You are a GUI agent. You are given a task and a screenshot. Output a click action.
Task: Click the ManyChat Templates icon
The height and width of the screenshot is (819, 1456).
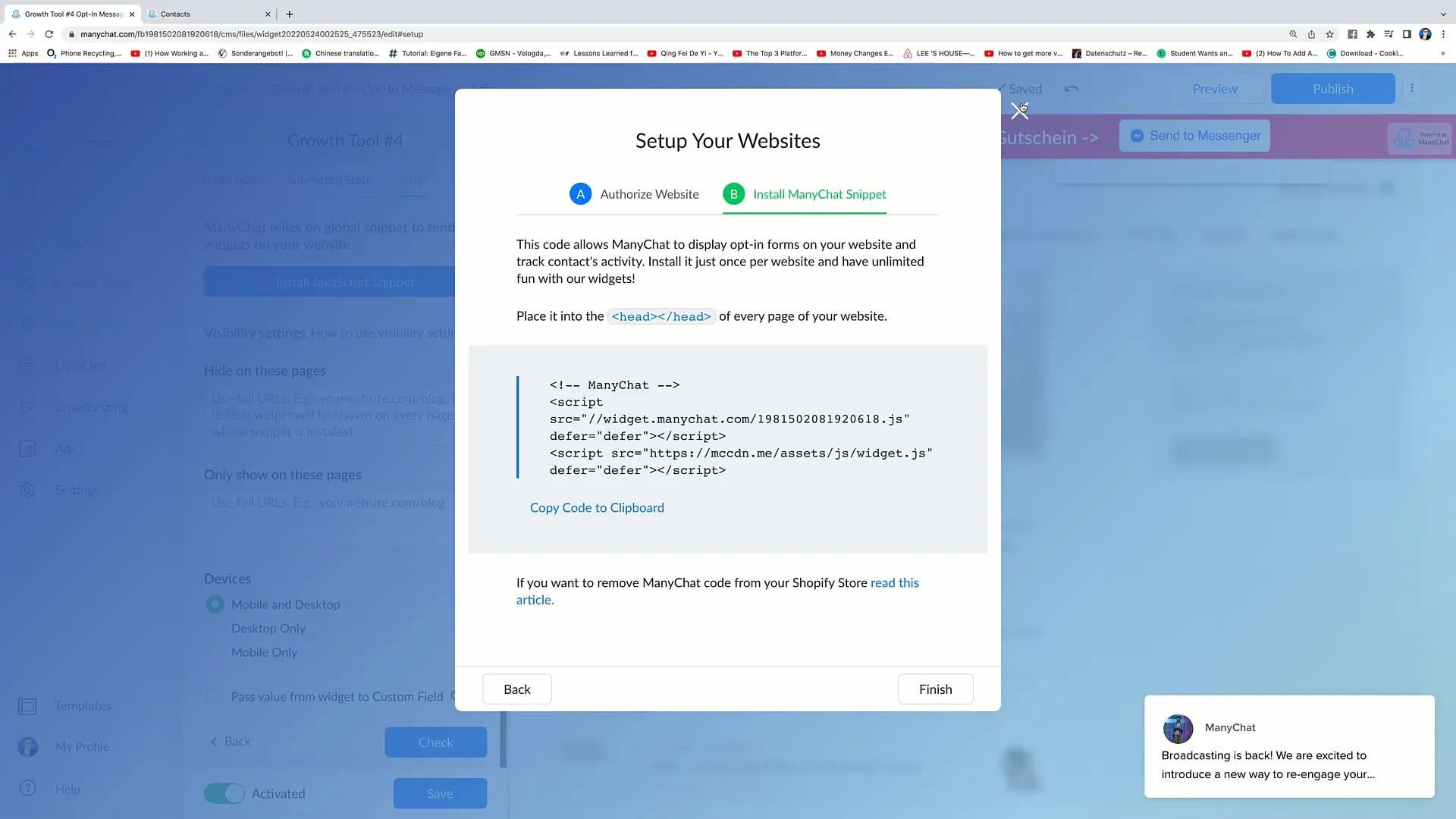pos(27,705)
